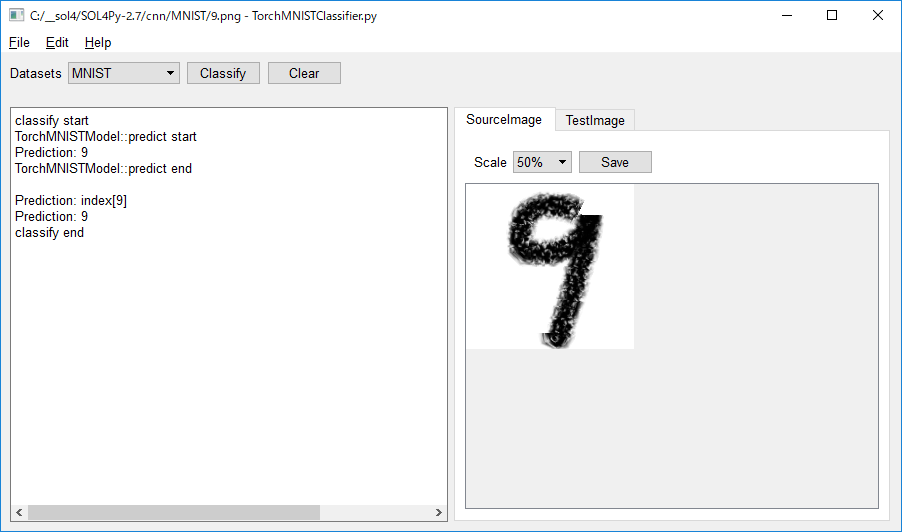
Task: Open the File menu
Action: [19, 43]
